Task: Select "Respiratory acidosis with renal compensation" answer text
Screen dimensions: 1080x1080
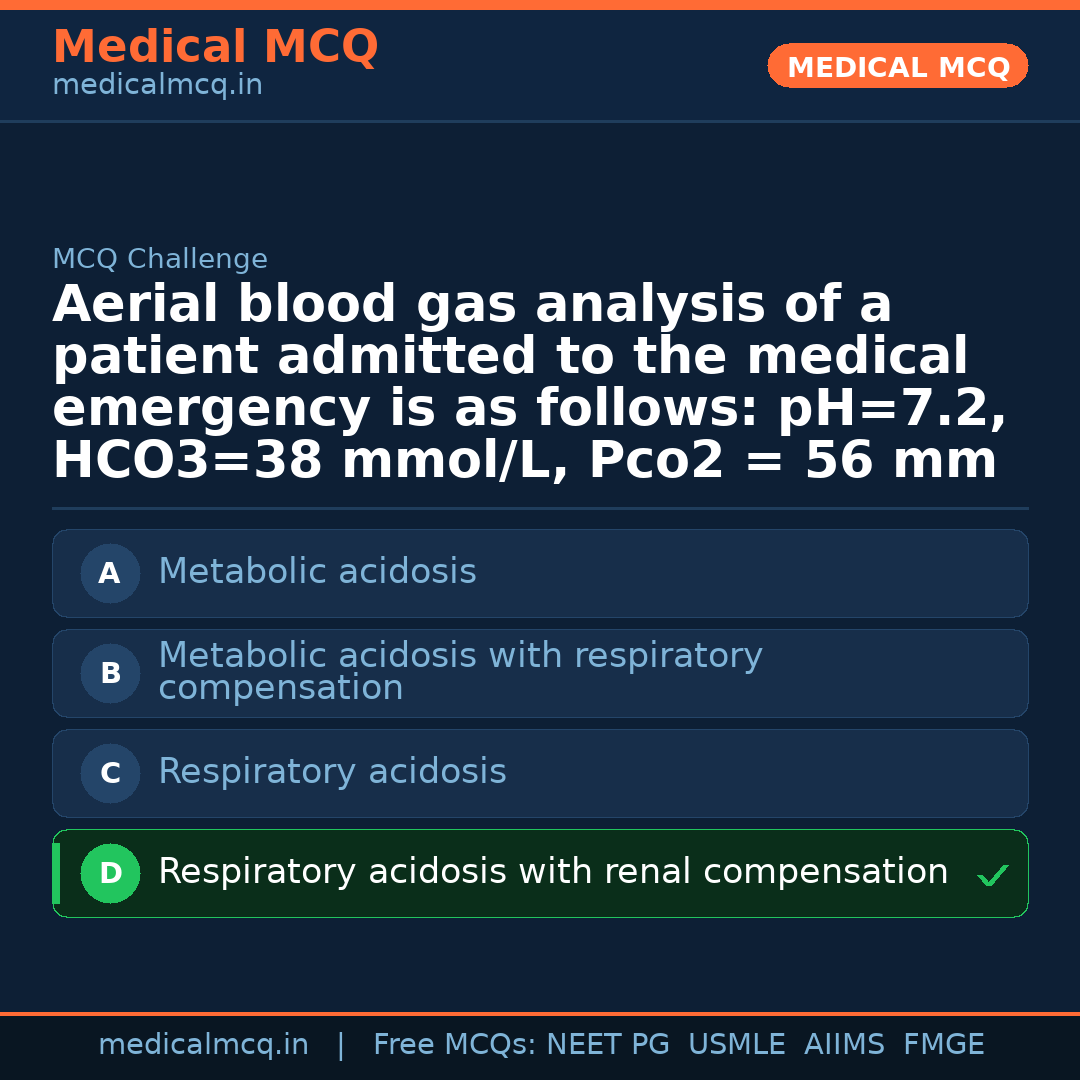Action: click(x=553, y=872)
